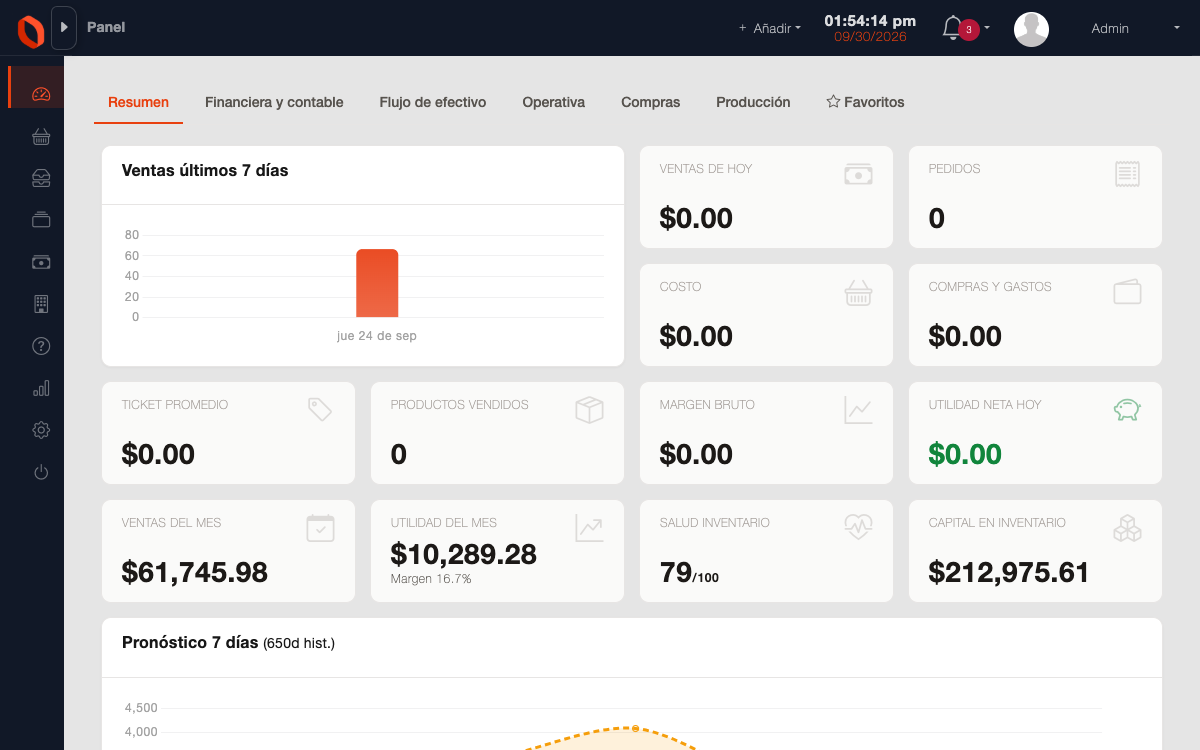Open the building icon in sidebar
The height and width of the screenshot is (750, 1200).
[41, 304]
